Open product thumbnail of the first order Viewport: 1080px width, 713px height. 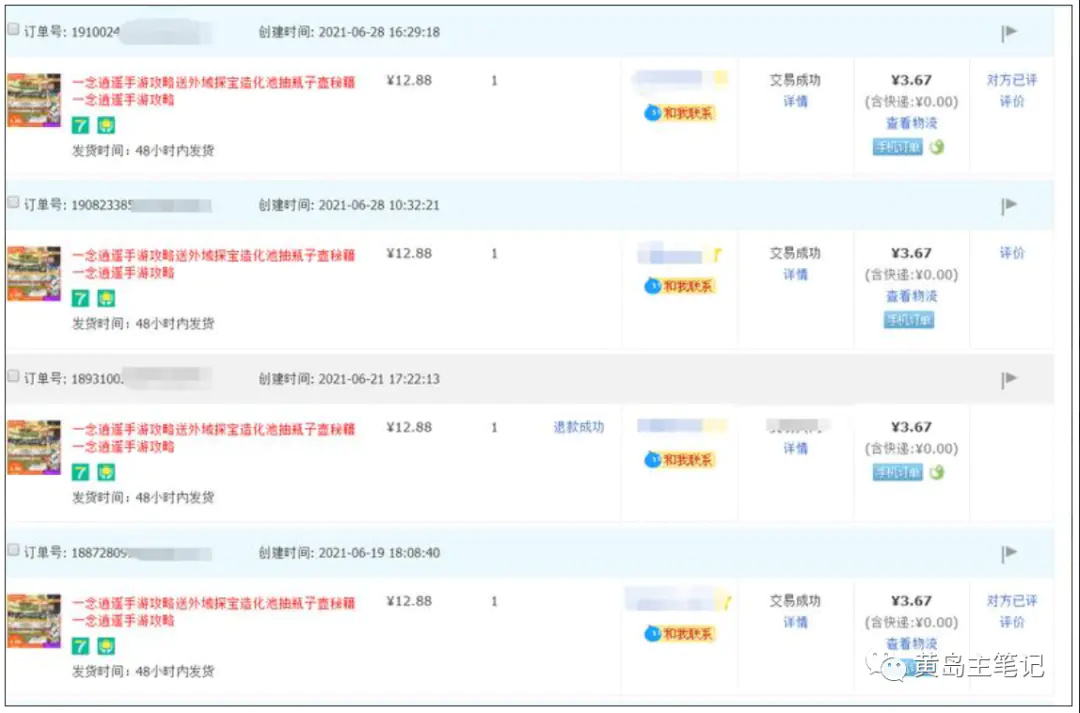[x=34, y=100]
